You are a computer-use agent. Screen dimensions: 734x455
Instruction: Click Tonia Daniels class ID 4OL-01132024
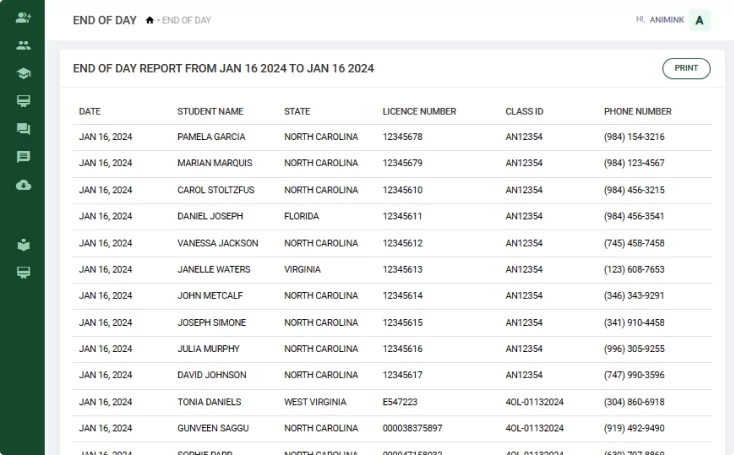coord(535,402)
